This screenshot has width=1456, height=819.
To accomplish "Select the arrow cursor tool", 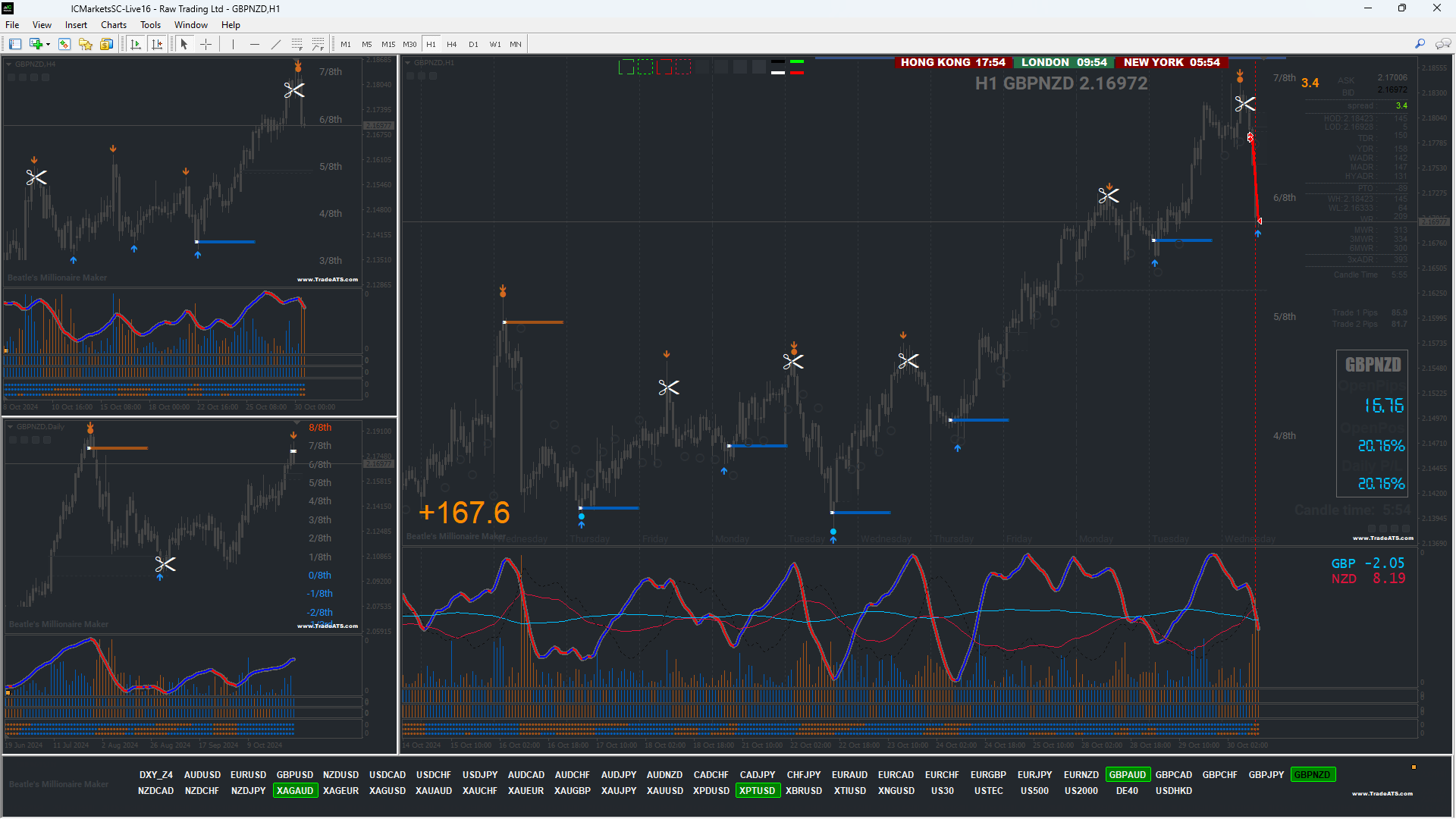I will (x=184, y=44).
